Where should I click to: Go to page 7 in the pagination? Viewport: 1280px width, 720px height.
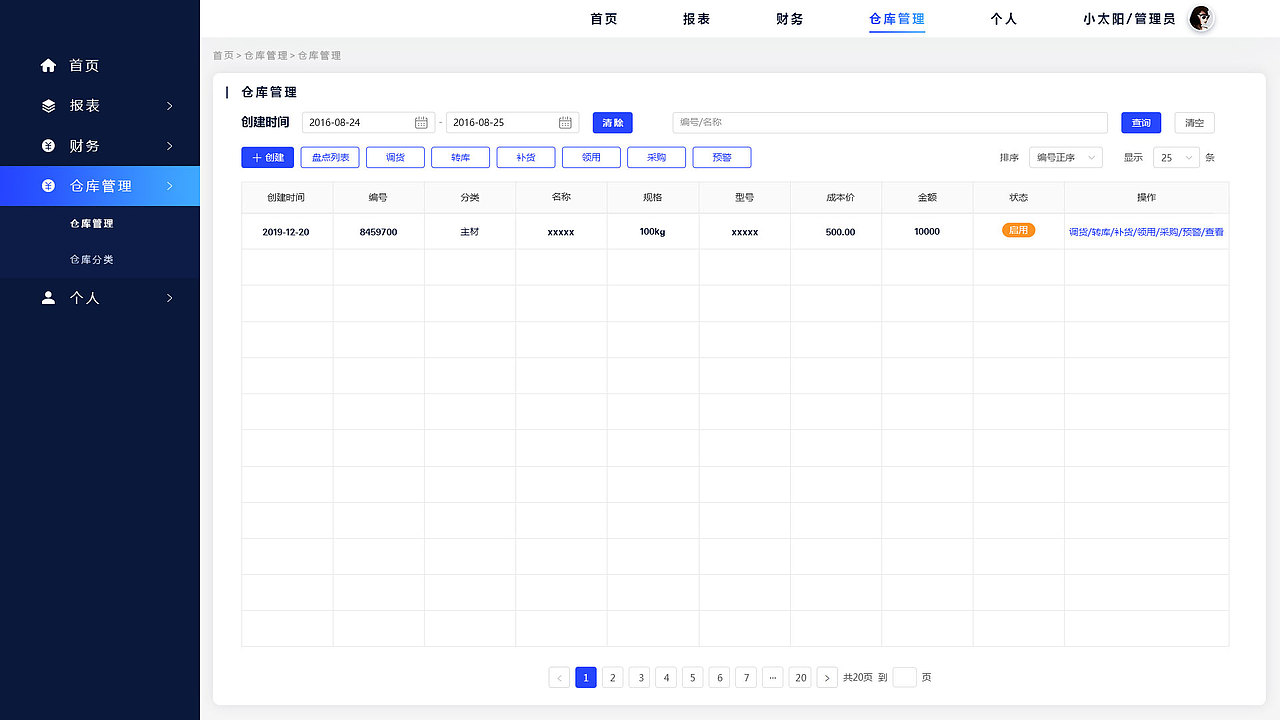(746, 677)
